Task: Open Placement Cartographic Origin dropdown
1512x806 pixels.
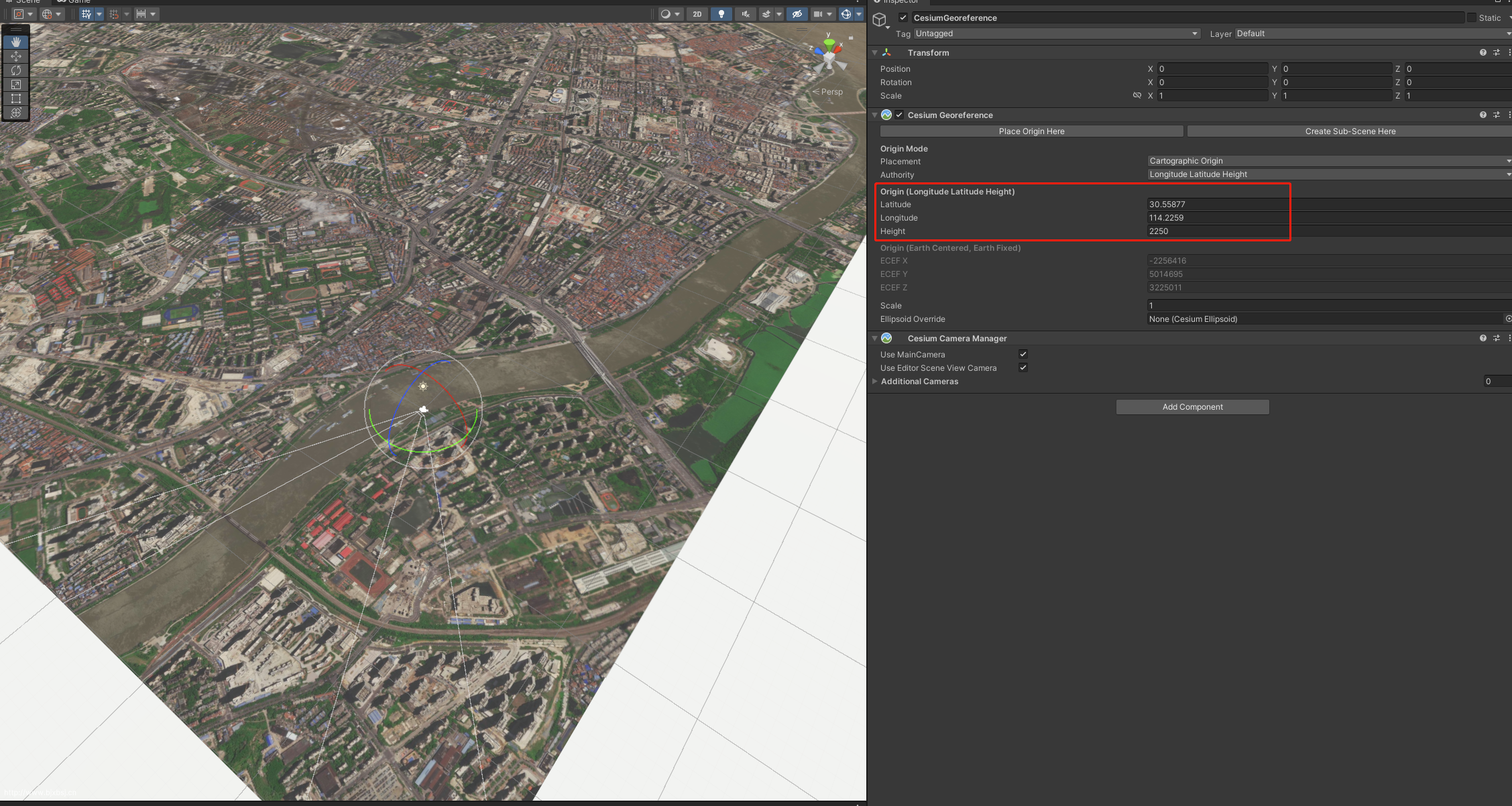Action: tap(1330, 161)
